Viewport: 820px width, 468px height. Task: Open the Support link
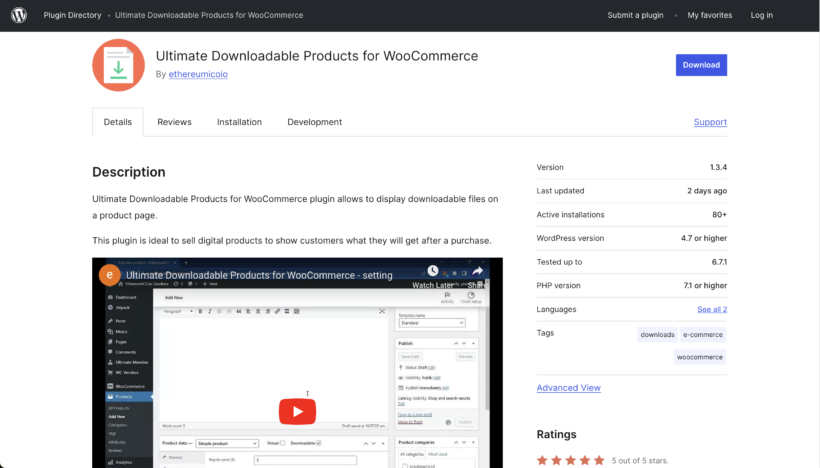[710, 122]
